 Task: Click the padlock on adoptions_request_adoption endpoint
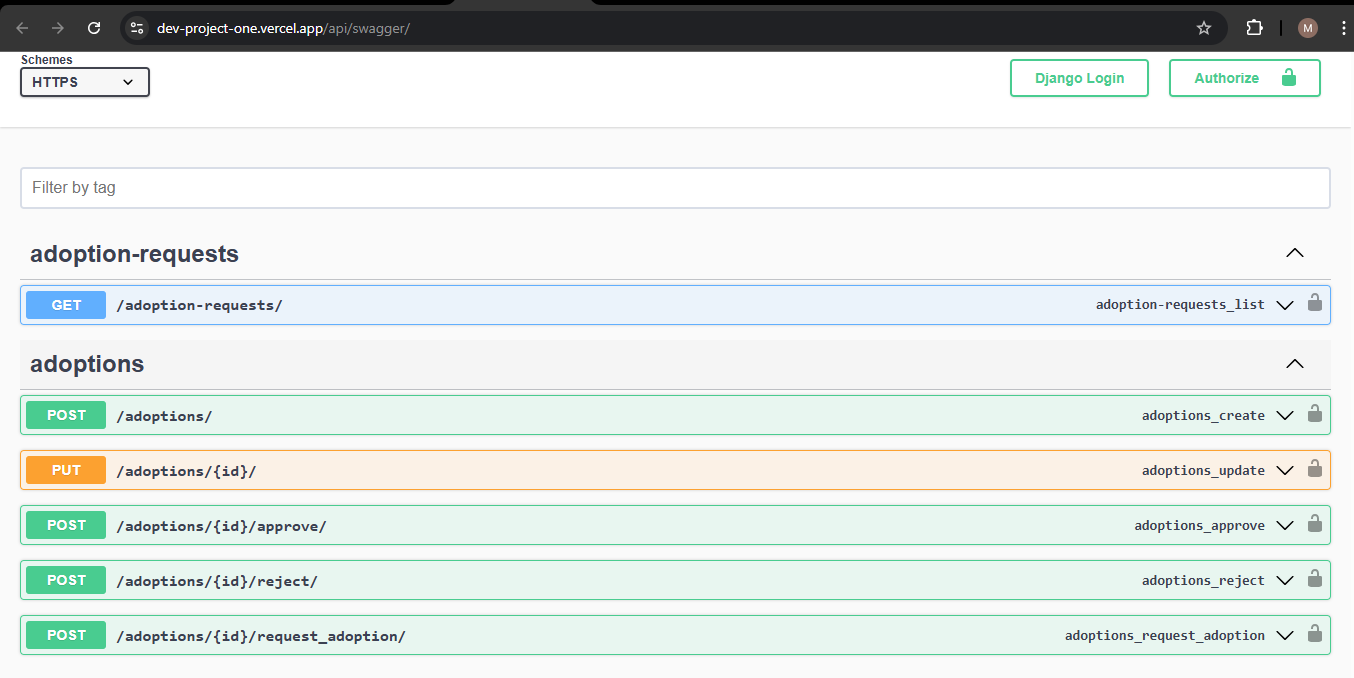click(1314, 635)
